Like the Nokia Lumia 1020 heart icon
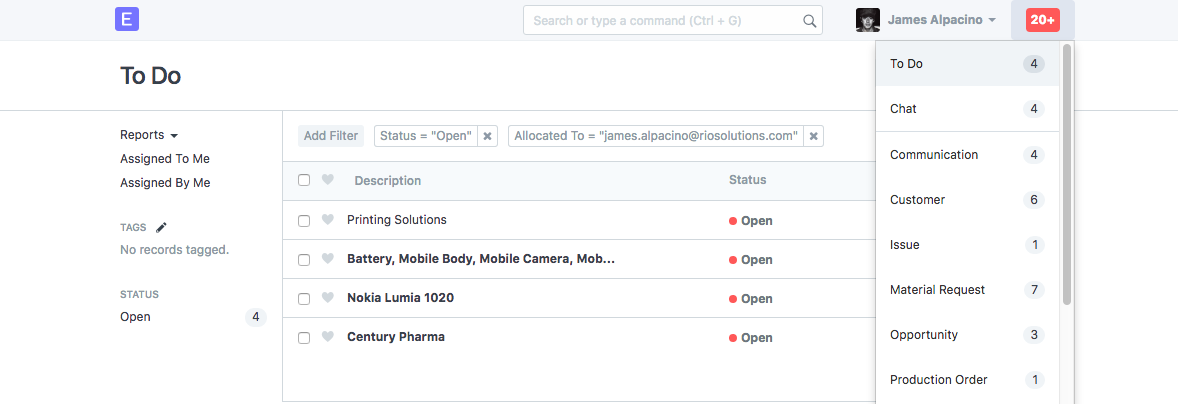This screenshot has width=1178, height=404. click(x=327, y=298)
